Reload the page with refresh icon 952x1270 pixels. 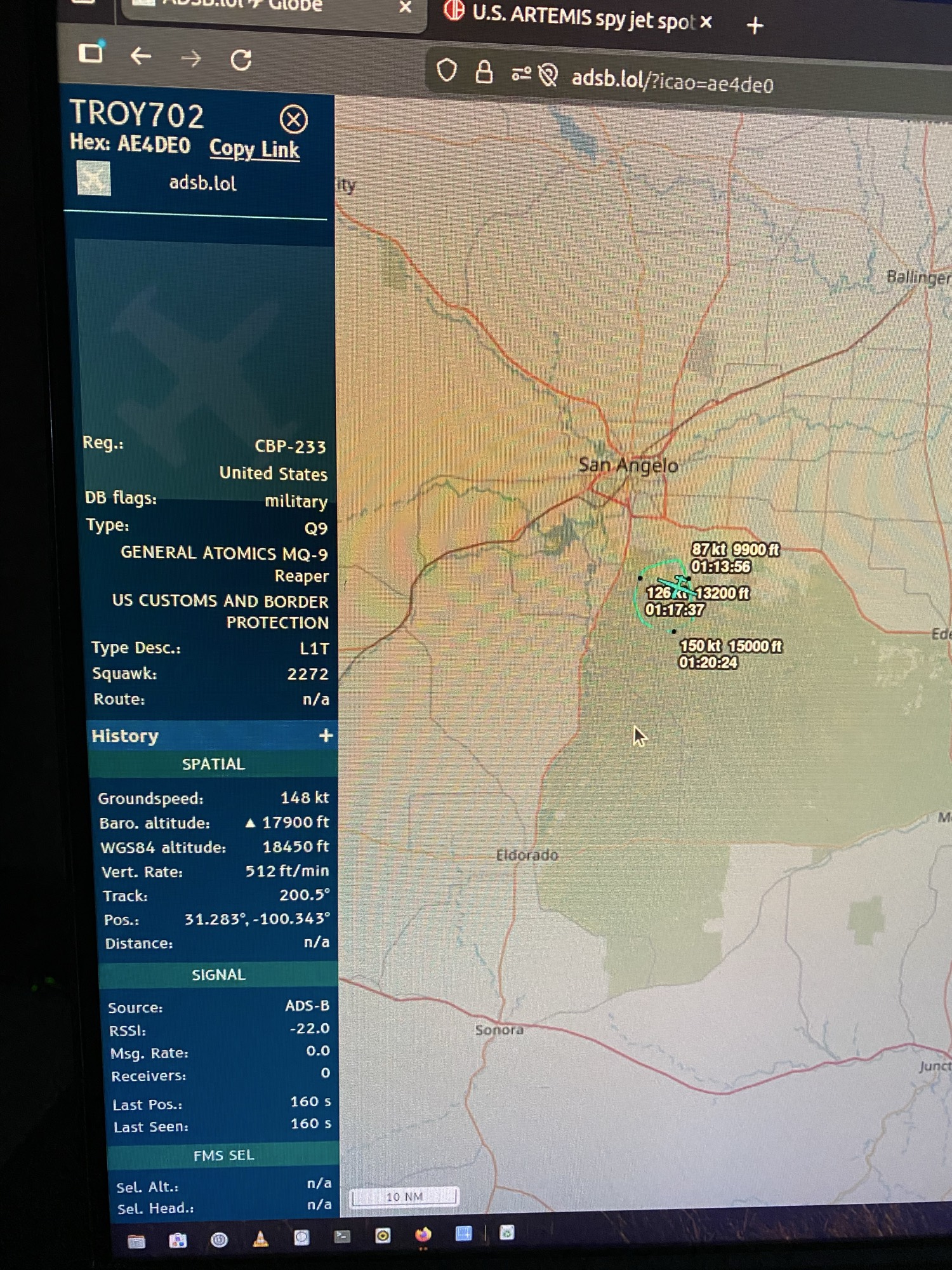pyautogui.click(x=241, y=60)
